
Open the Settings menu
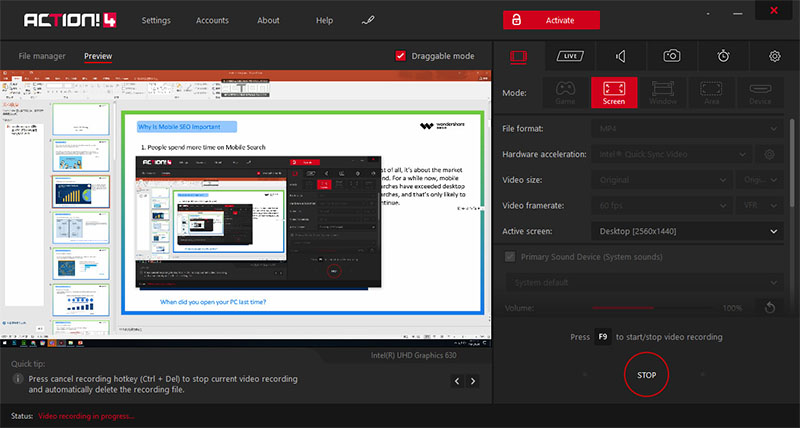coord(156,20)
